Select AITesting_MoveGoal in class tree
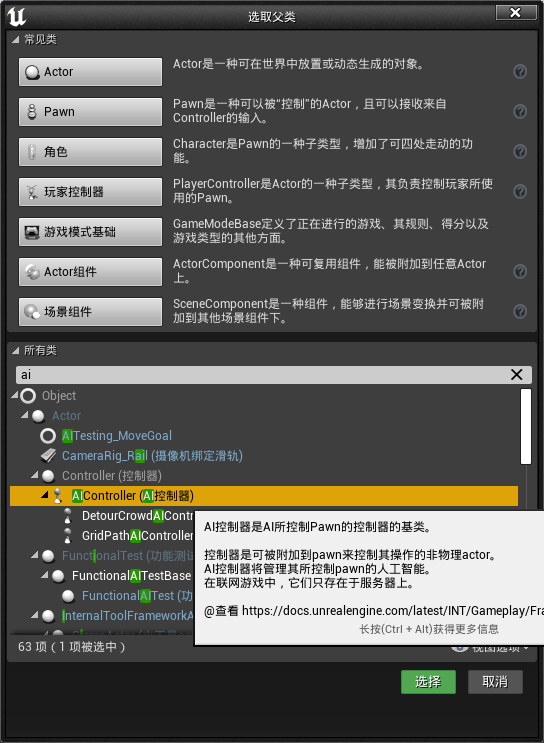 (x=117, y=436)
